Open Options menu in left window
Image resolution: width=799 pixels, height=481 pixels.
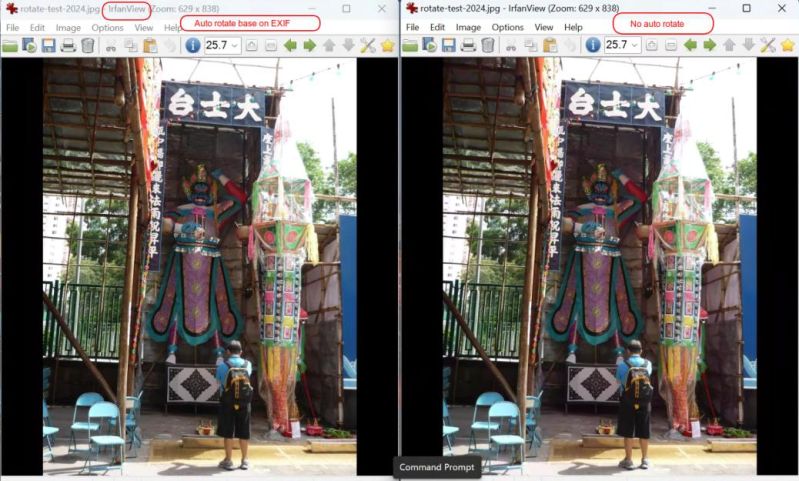[x=108, y=28]
